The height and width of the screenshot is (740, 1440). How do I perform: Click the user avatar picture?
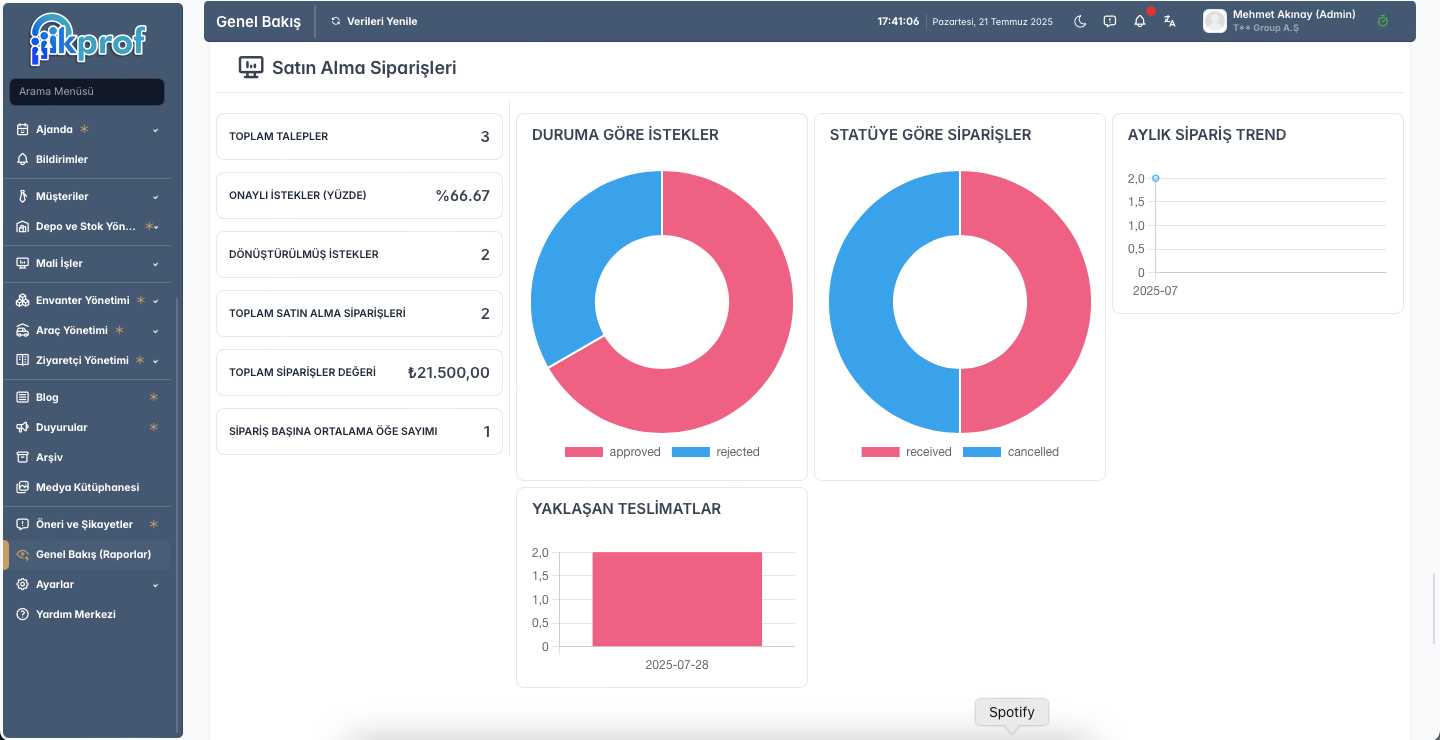pos(1215,21)
